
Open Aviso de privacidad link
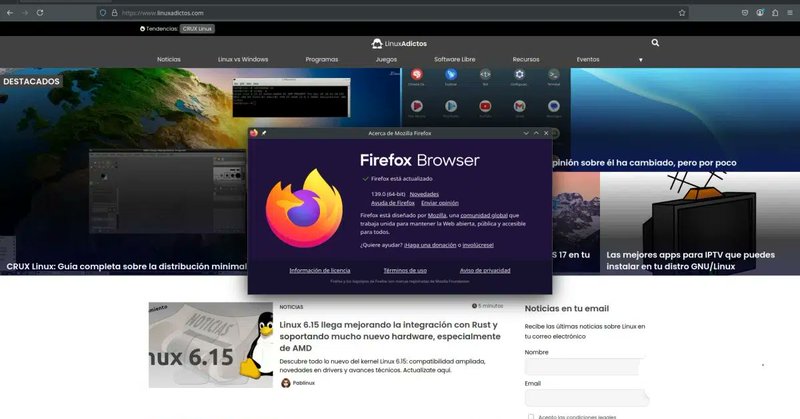click(485, 270)
